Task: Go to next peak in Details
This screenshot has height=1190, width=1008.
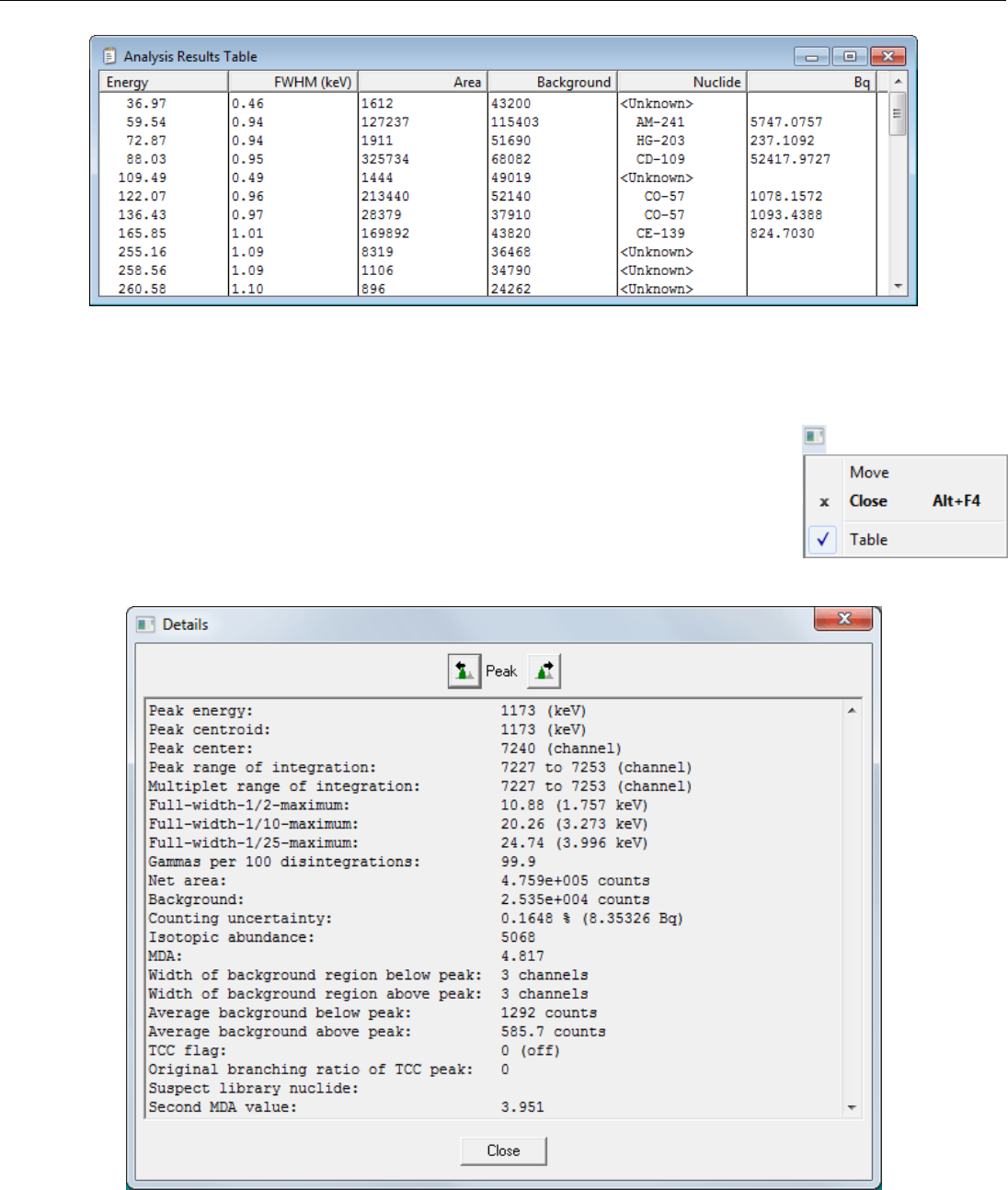Action: coord(544,670)
